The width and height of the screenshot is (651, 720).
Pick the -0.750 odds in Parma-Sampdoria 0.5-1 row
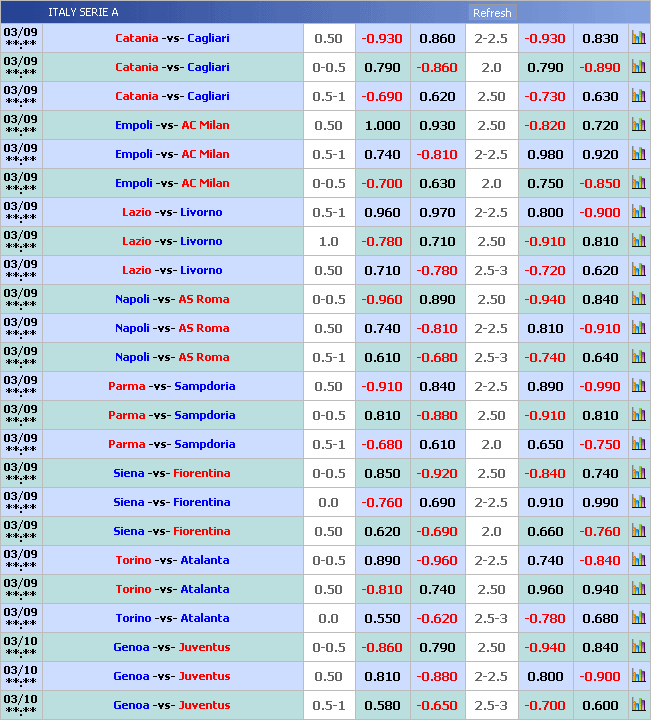coord(600,444)
